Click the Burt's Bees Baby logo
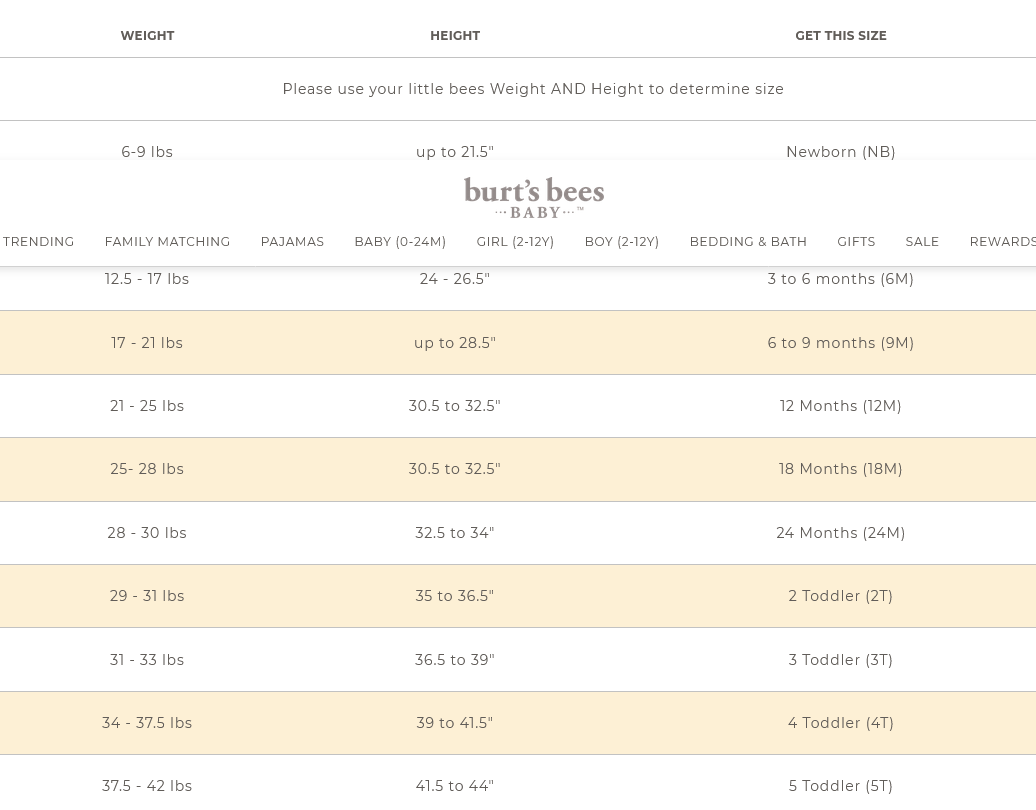Viewport: 1036px width, 810px height. [x=533, y=197]
